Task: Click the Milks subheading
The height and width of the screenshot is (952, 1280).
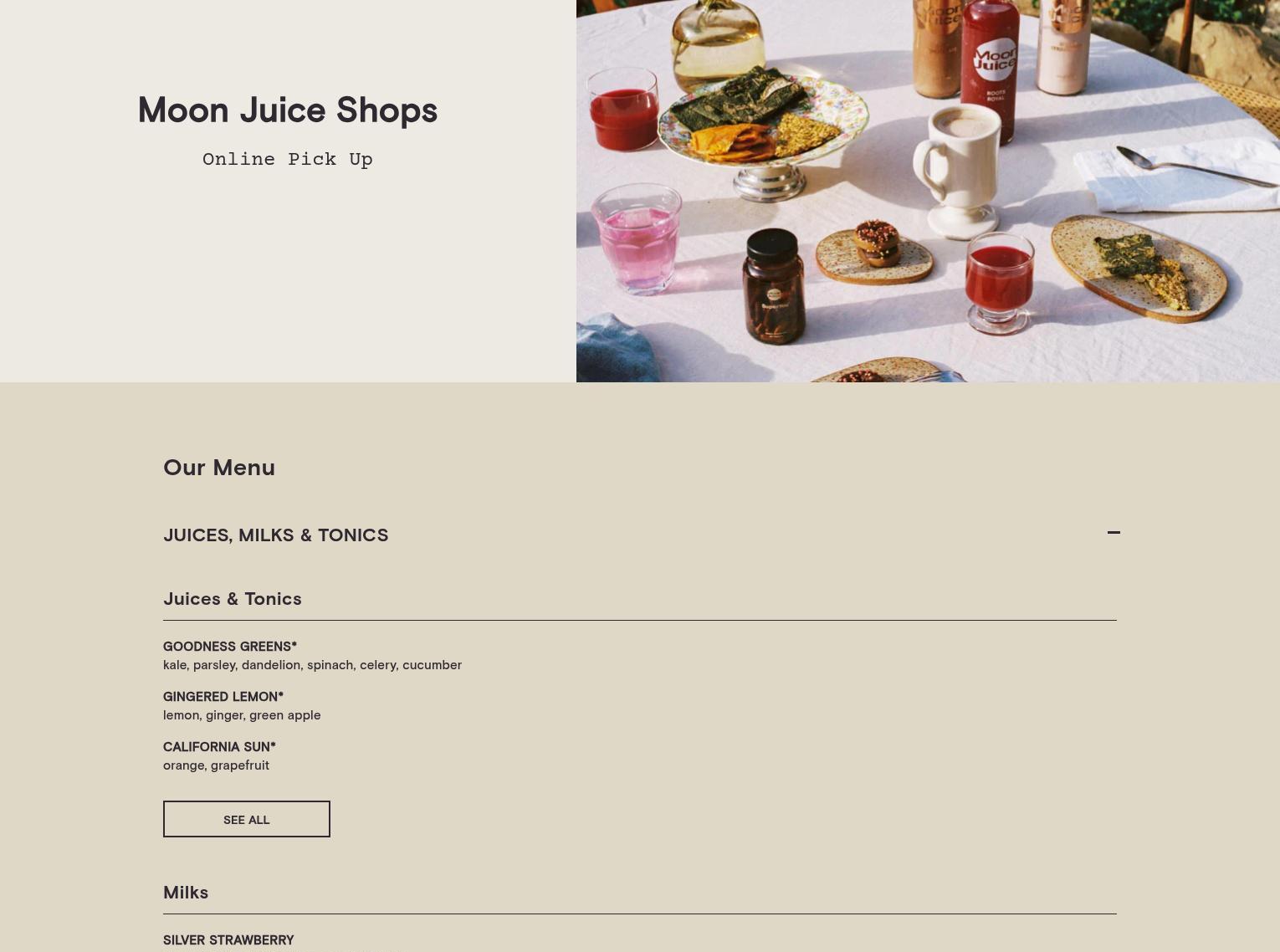Action: click(x=186, y=892)
